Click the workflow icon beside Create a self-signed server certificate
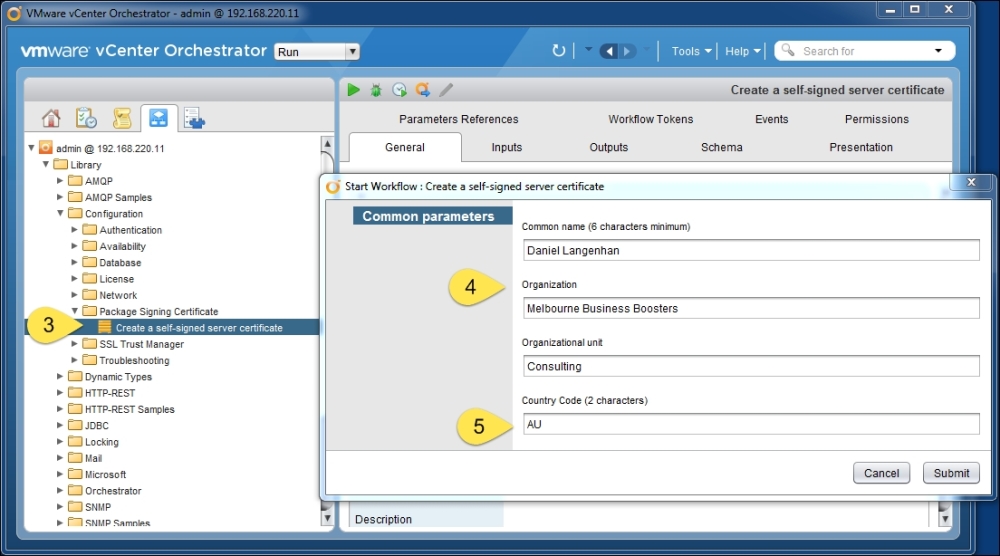Screen dimensions: 1000x556 [x=104, y=328]
